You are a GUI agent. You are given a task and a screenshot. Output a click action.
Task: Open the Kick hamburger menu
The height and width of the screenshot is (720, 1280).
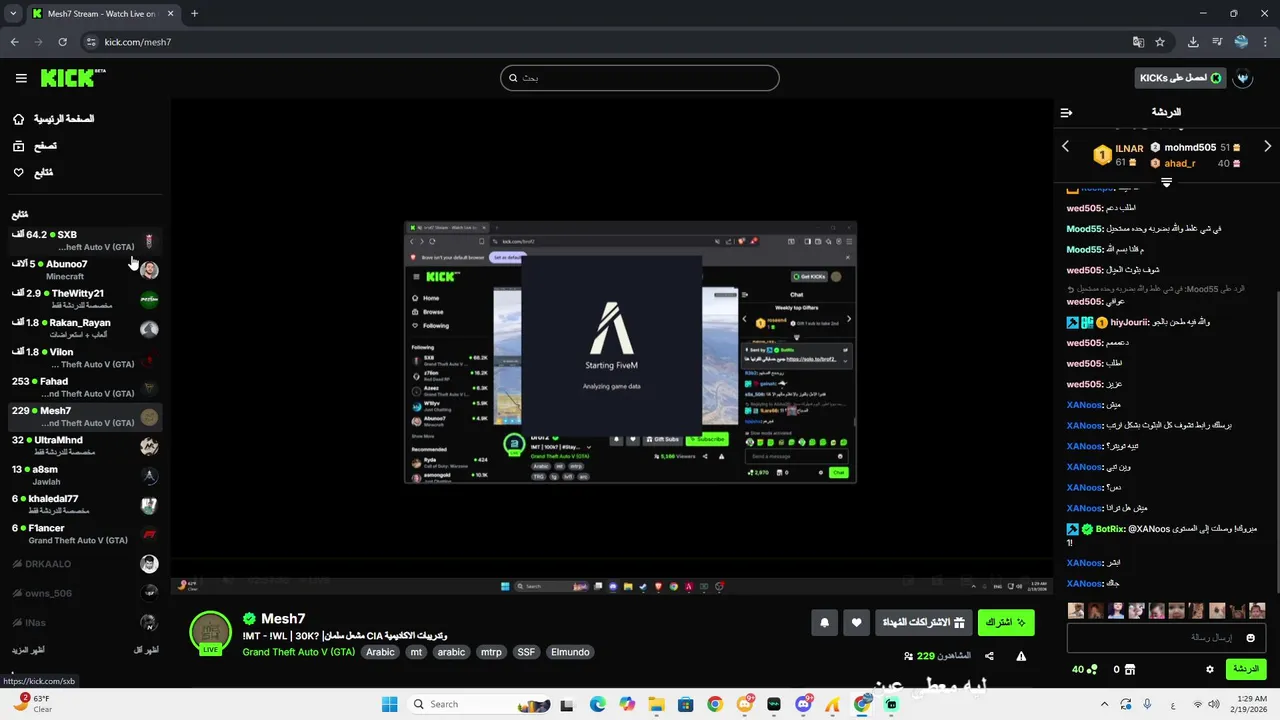pos(21,78)
